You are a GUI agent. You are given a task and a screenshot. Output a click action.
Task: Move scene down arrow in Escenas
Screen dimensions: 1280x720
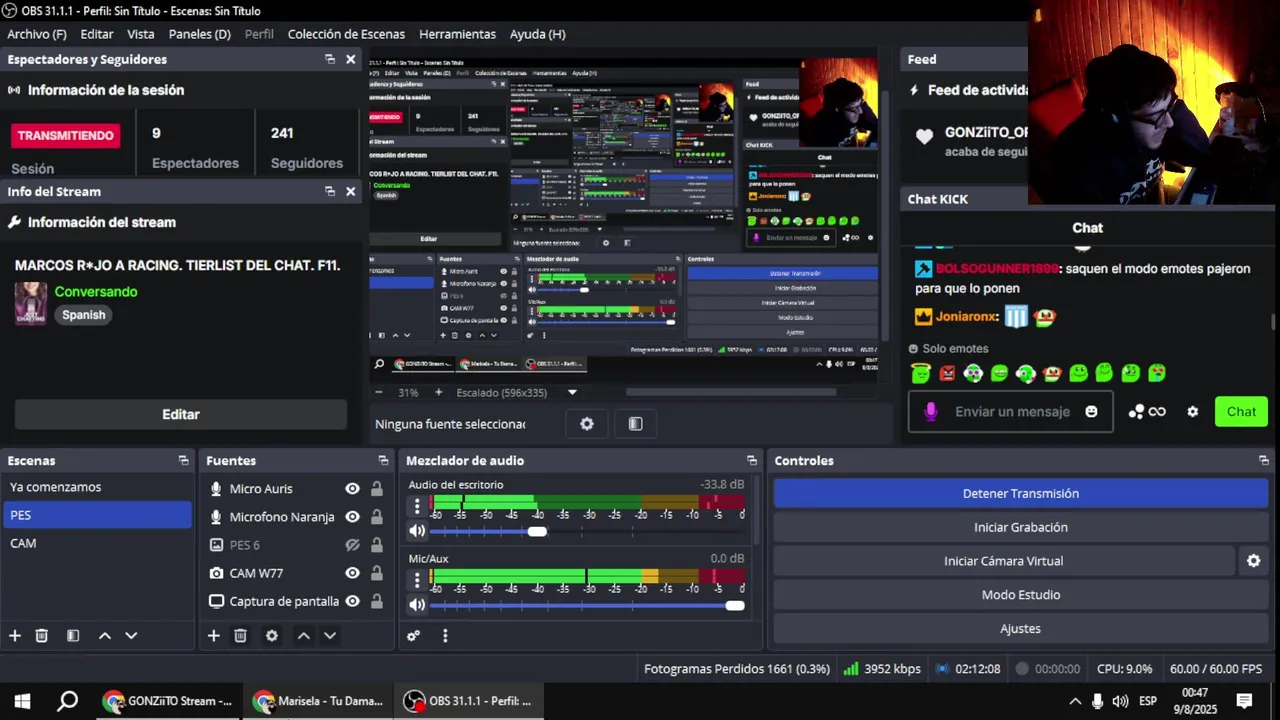(131, 636)
